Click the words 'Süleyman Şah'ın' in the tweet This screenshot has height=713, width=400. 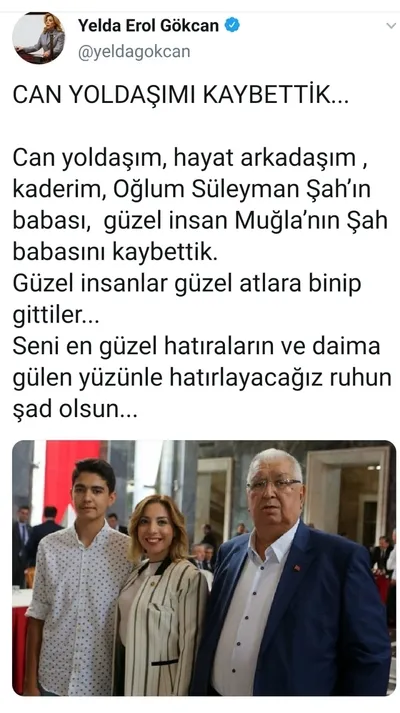[x=281, y=190]
